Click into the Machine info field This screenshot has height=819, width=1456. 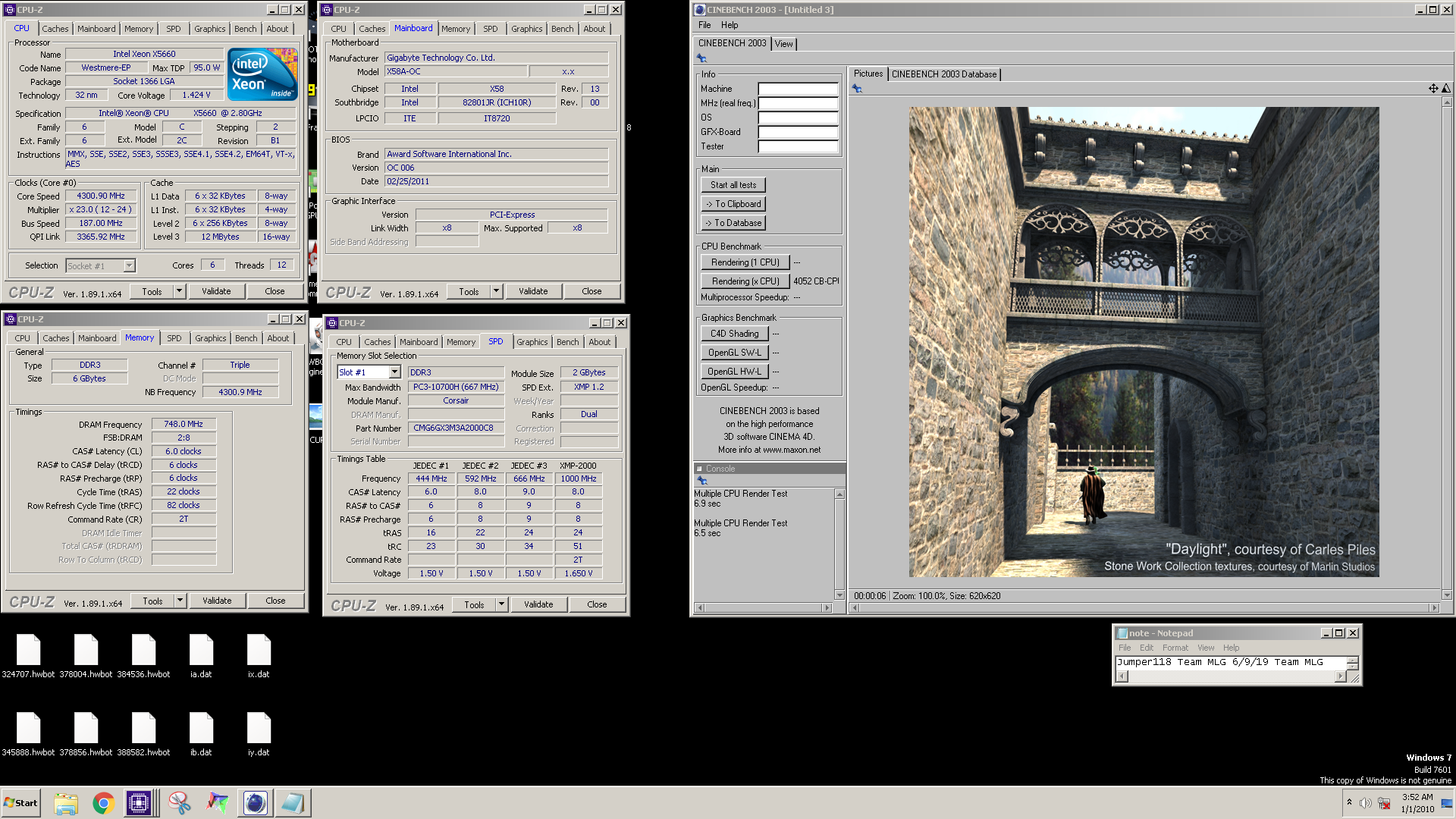(x=798, y=89)
